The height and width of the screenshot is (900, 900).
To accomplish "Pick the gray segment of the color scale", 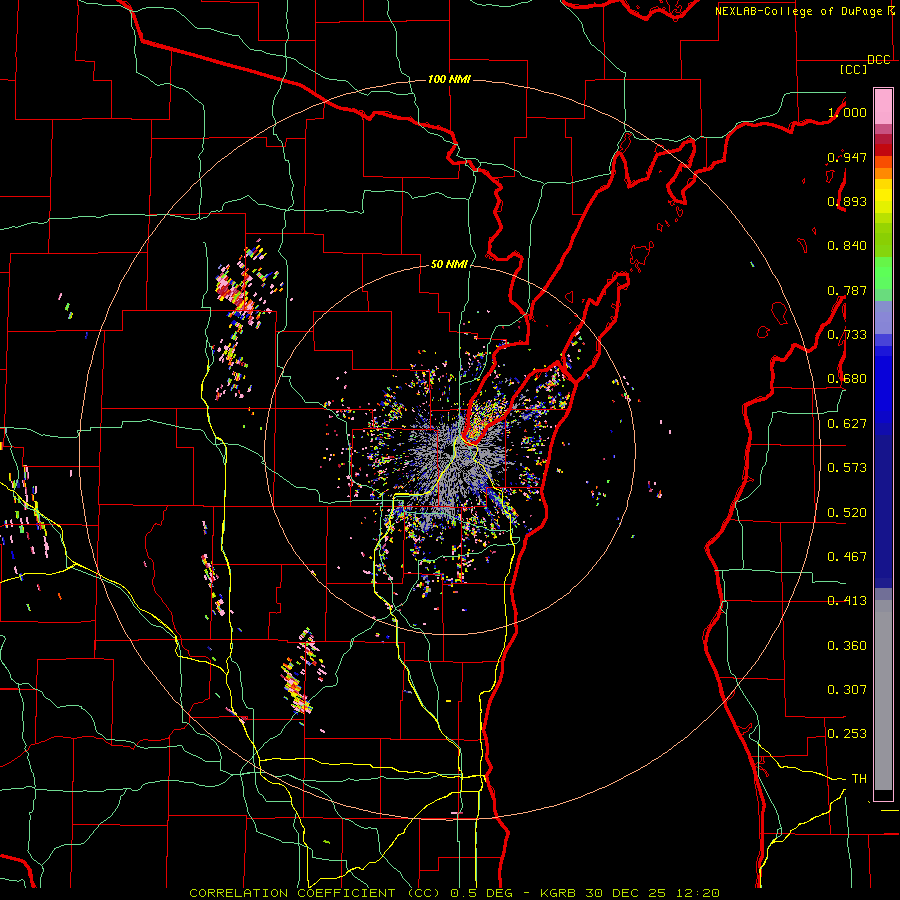I will (x=883, y=695).
